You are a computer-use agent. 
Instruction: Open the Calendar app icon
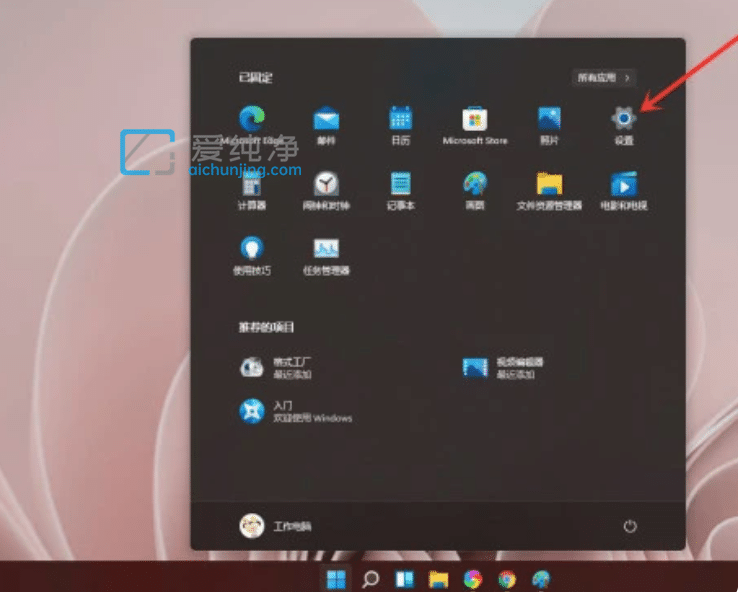[x=401, y=118]
